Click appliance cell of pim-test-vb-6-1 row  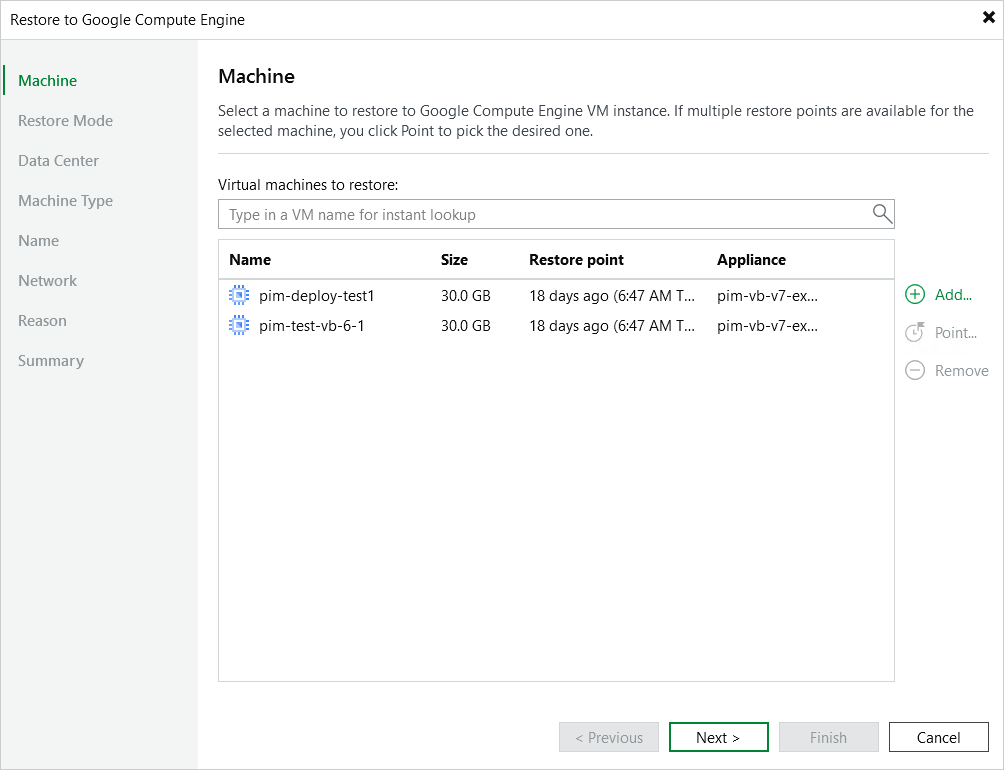tap(767, 325)
